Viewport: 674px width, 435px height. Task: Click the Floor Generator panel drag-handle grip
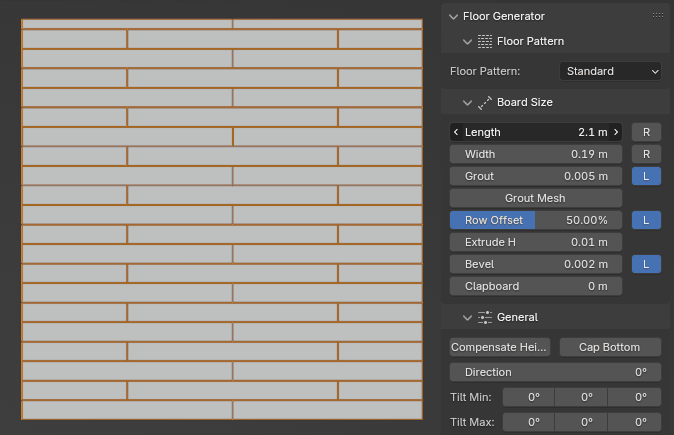(x=657, y=16)
